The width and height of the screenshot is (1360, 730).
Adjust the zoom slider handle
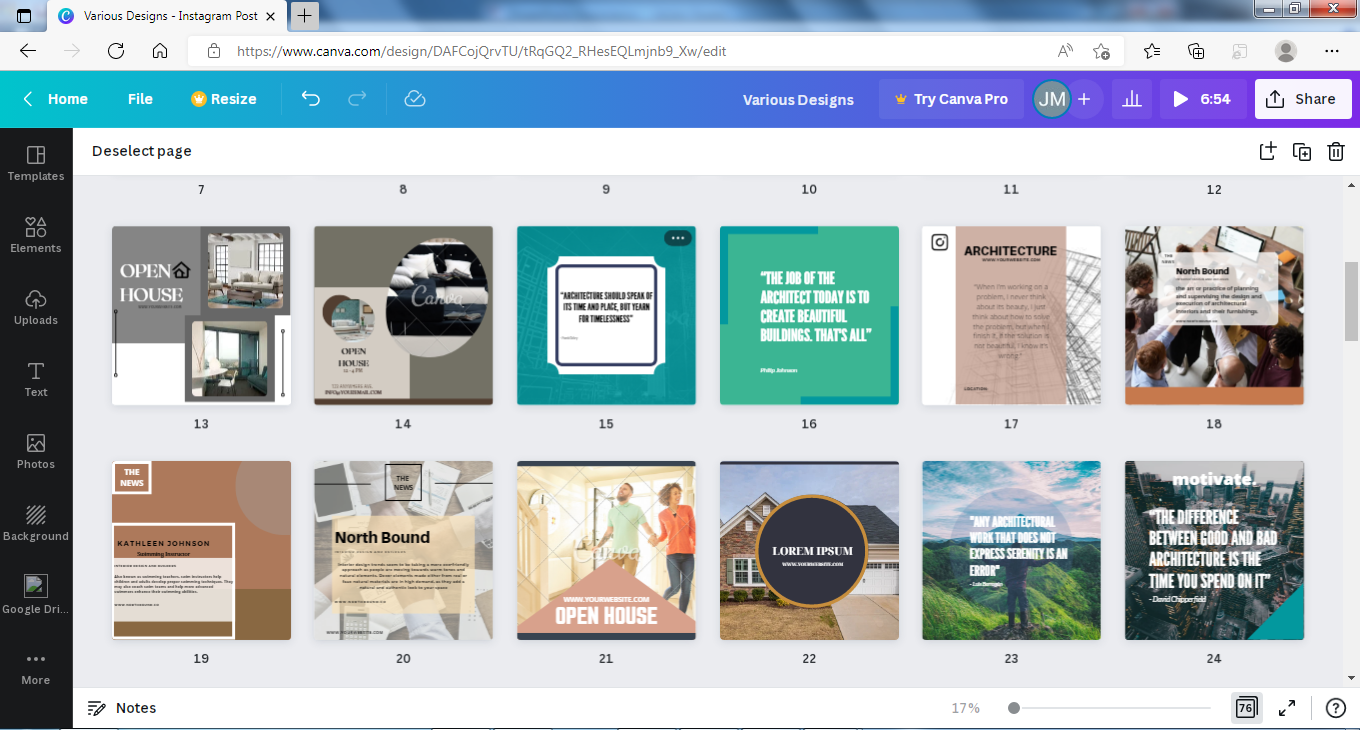coord(1014,708)
